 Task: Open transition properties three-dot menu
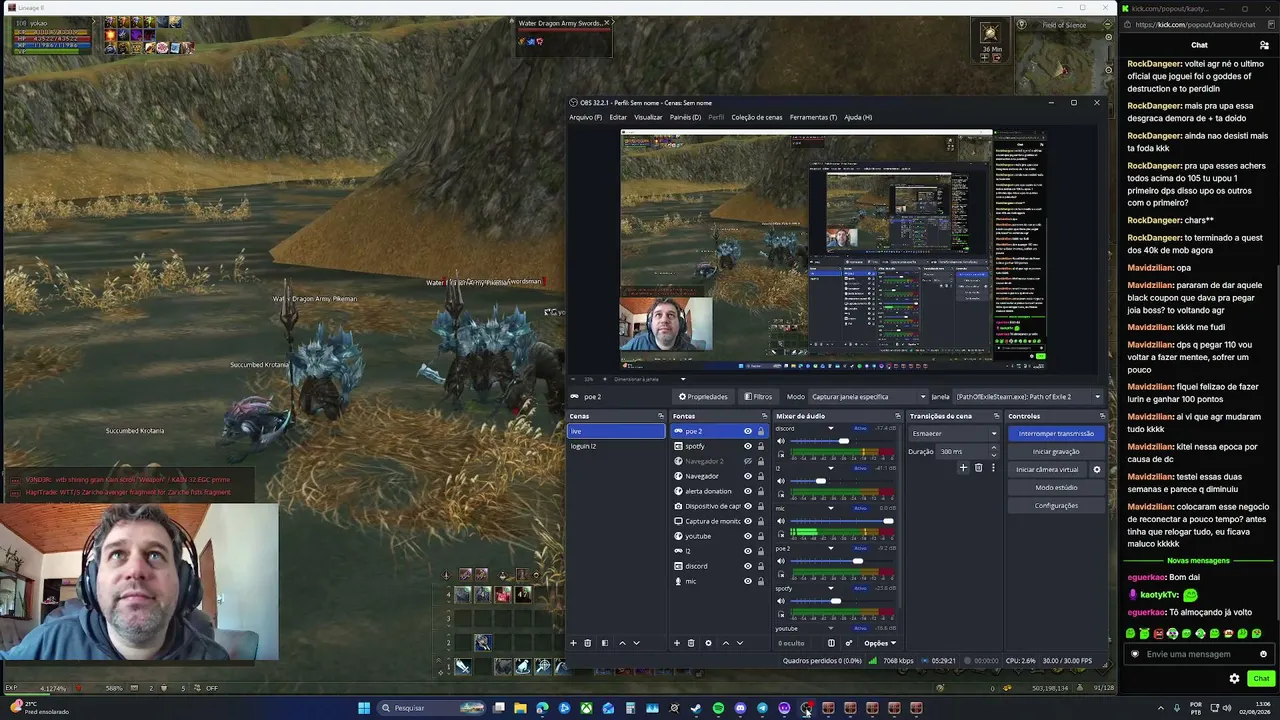click(993, 467)
